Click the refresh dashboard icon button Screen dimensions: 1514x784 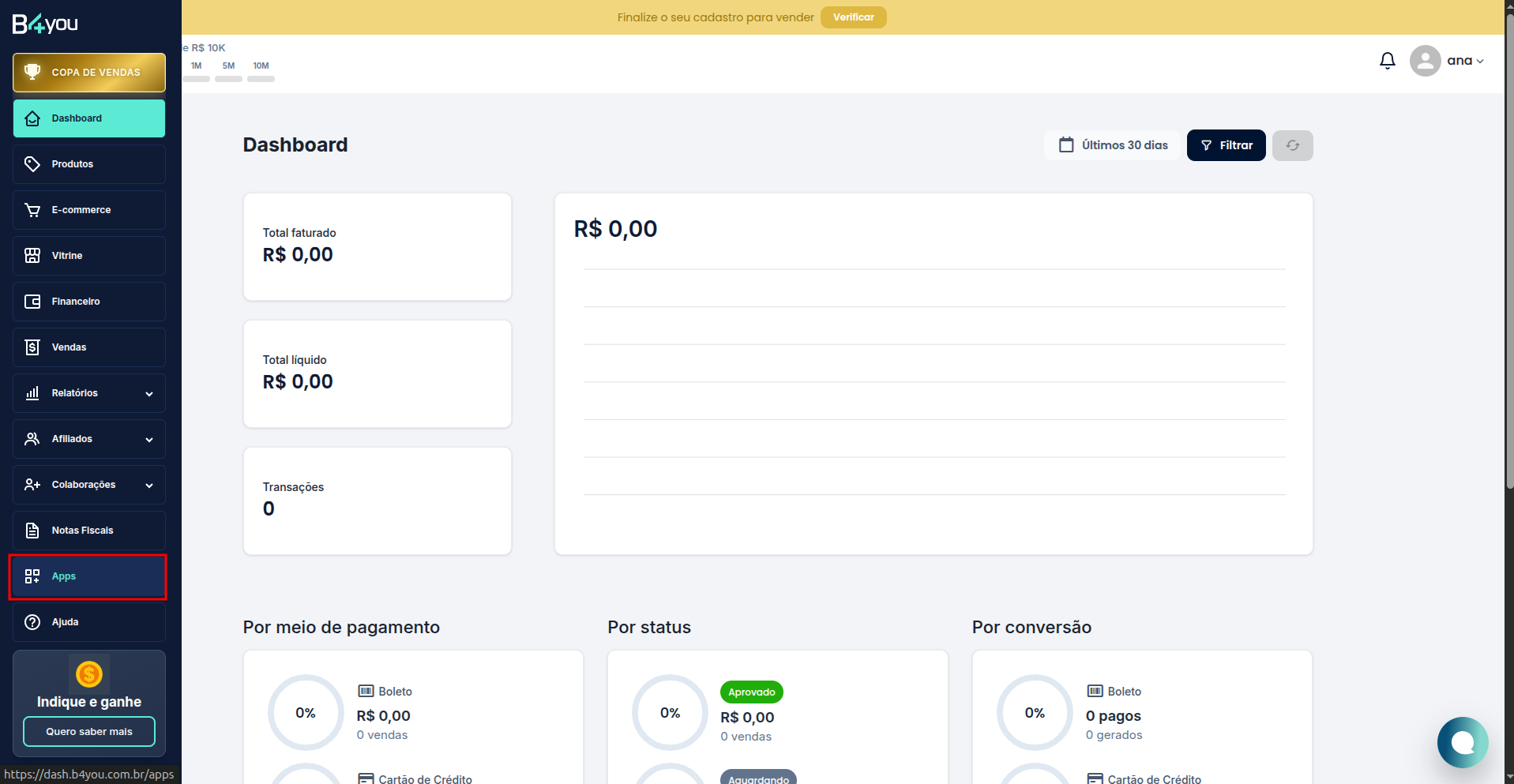[1293, 145]
